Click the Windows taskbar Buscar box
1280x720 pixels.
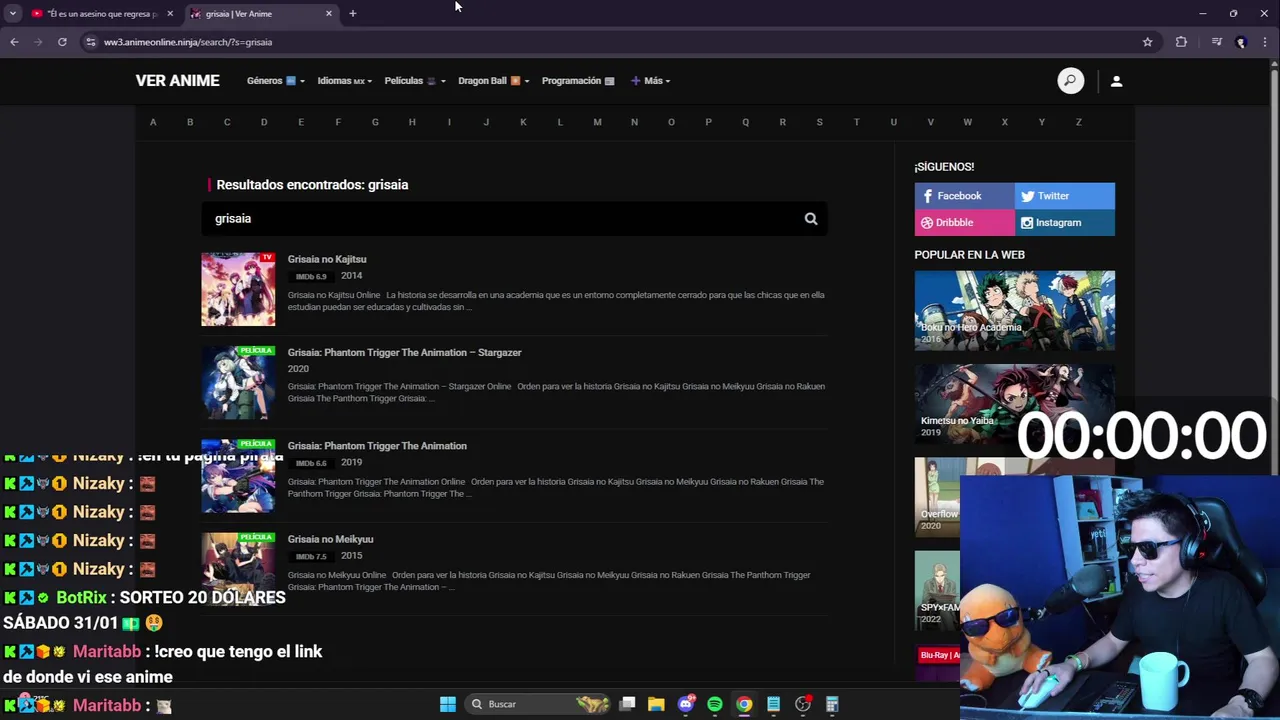pos(540,704)
